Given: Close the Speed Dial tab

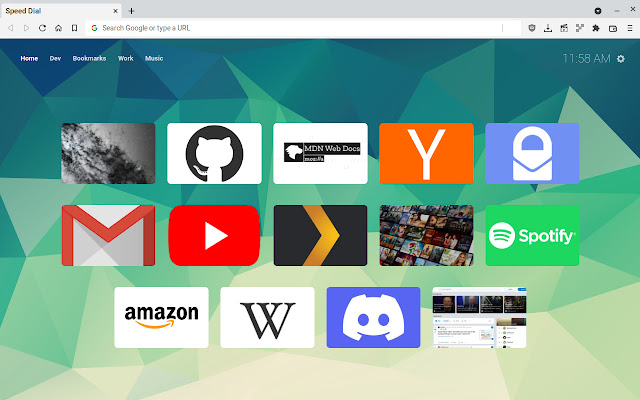Looking at the screenshot, I should (x=116, y=11).
